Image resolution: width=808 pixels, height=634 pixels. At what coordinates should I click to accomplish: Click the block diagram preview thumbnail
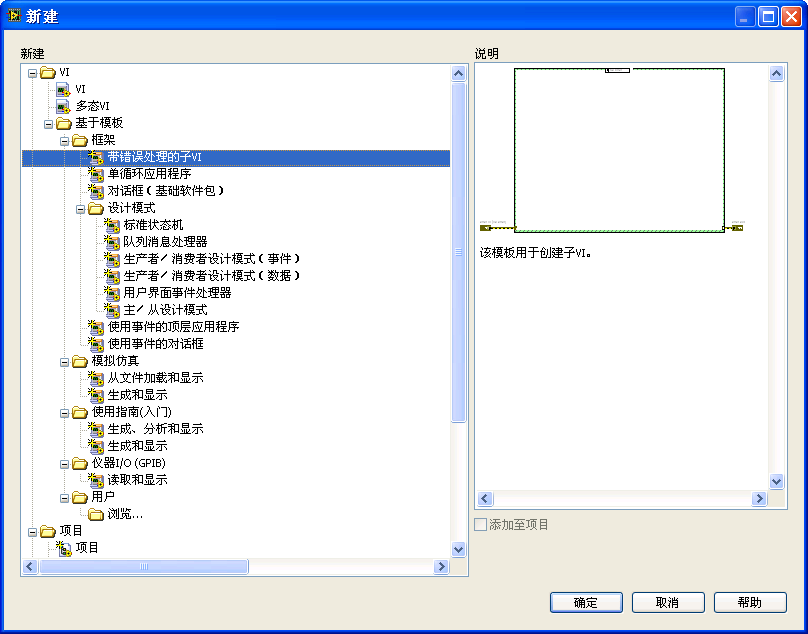pos(619,150)
